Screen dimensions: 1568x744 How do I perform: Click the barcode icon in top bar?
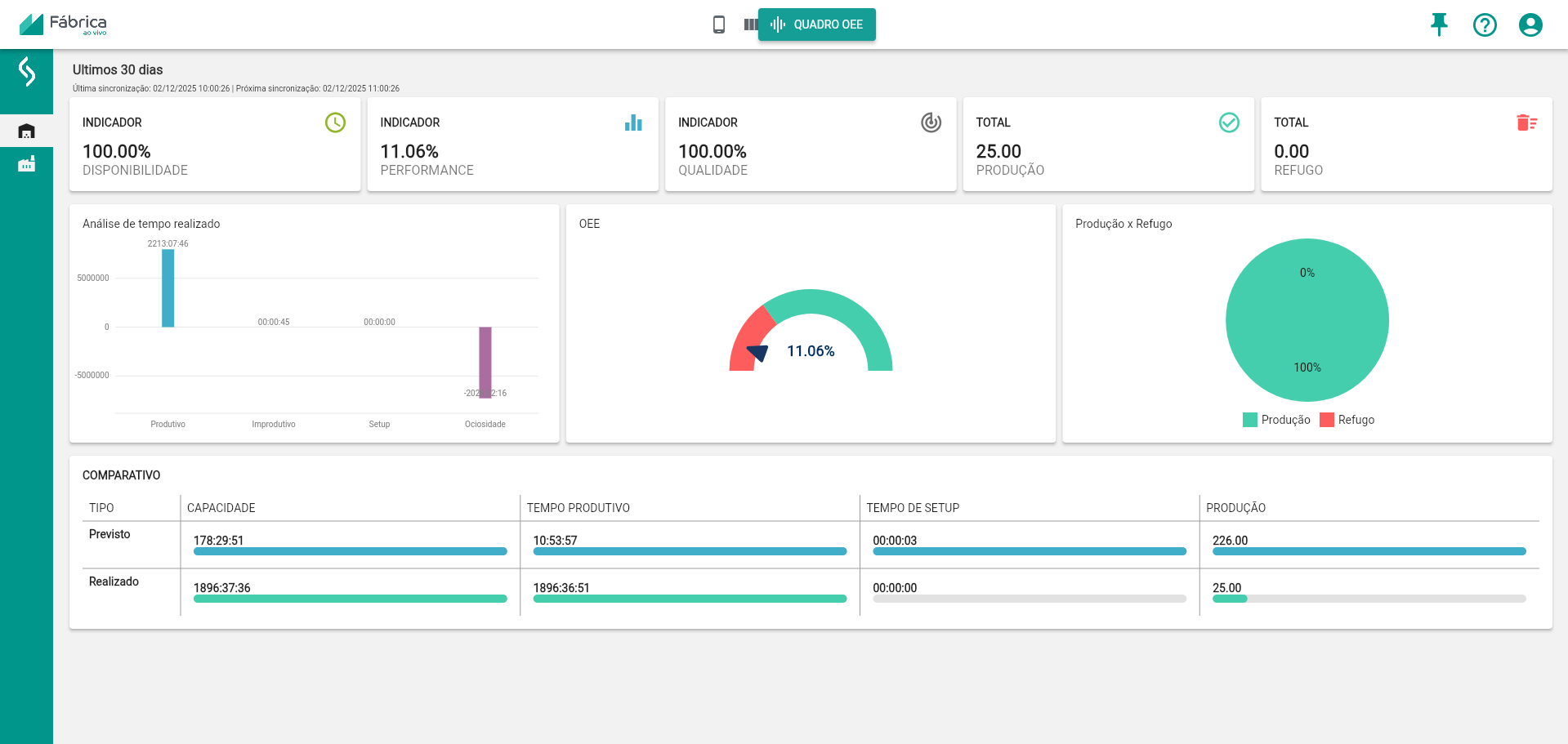(x=749, y=25)
